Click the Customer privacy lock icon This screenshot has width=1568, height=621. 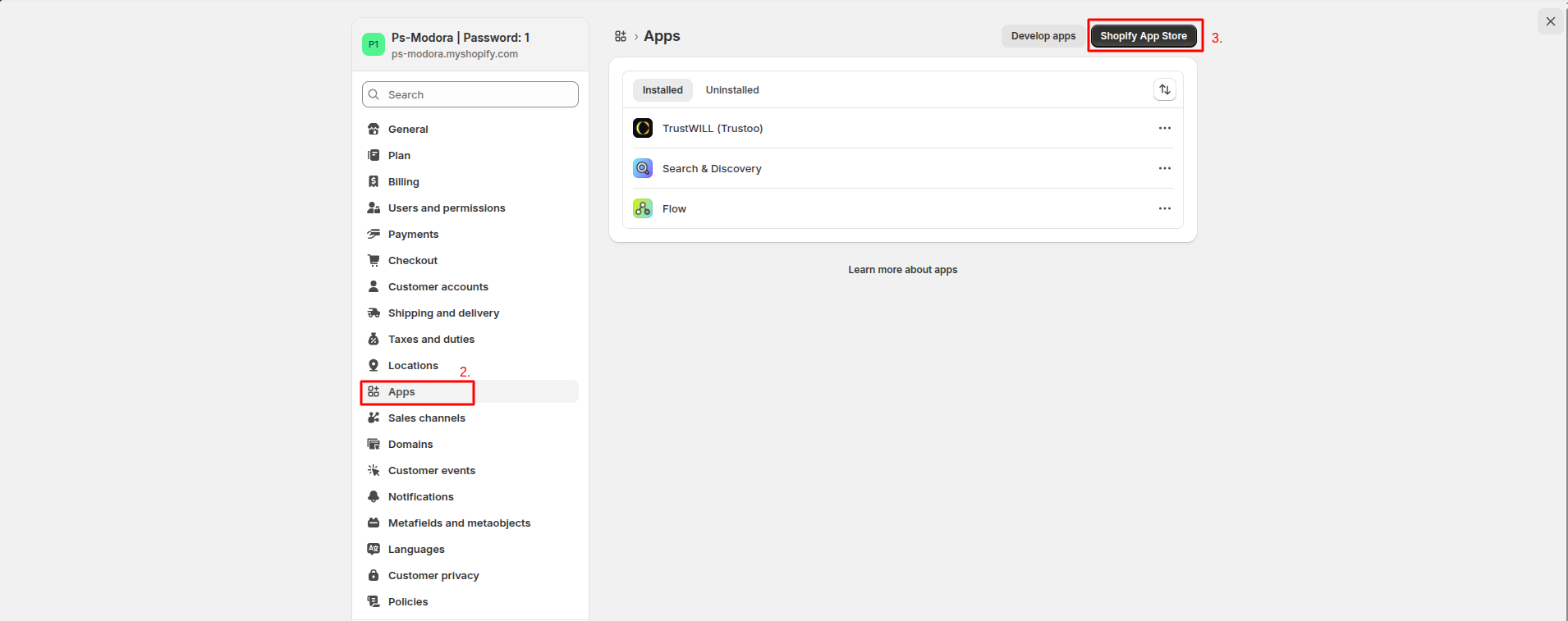tap(374, 575)
